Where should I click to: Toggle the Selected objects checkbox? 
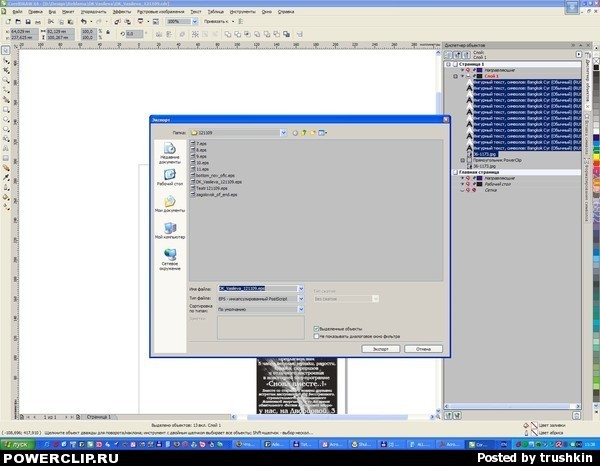(x=316, y=328)
